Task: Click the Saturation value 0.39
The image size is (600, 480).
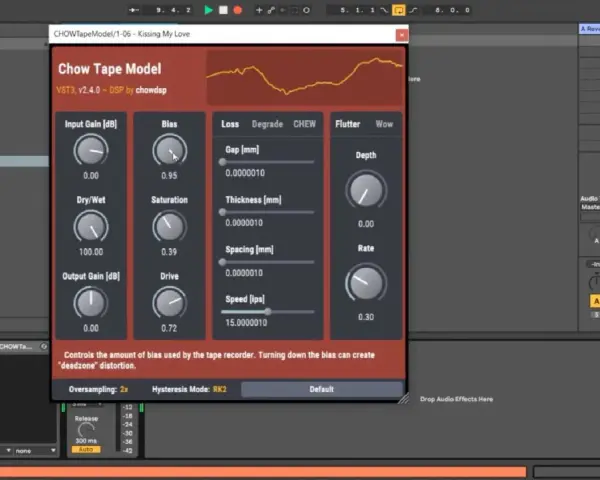Action: (169, 252)
